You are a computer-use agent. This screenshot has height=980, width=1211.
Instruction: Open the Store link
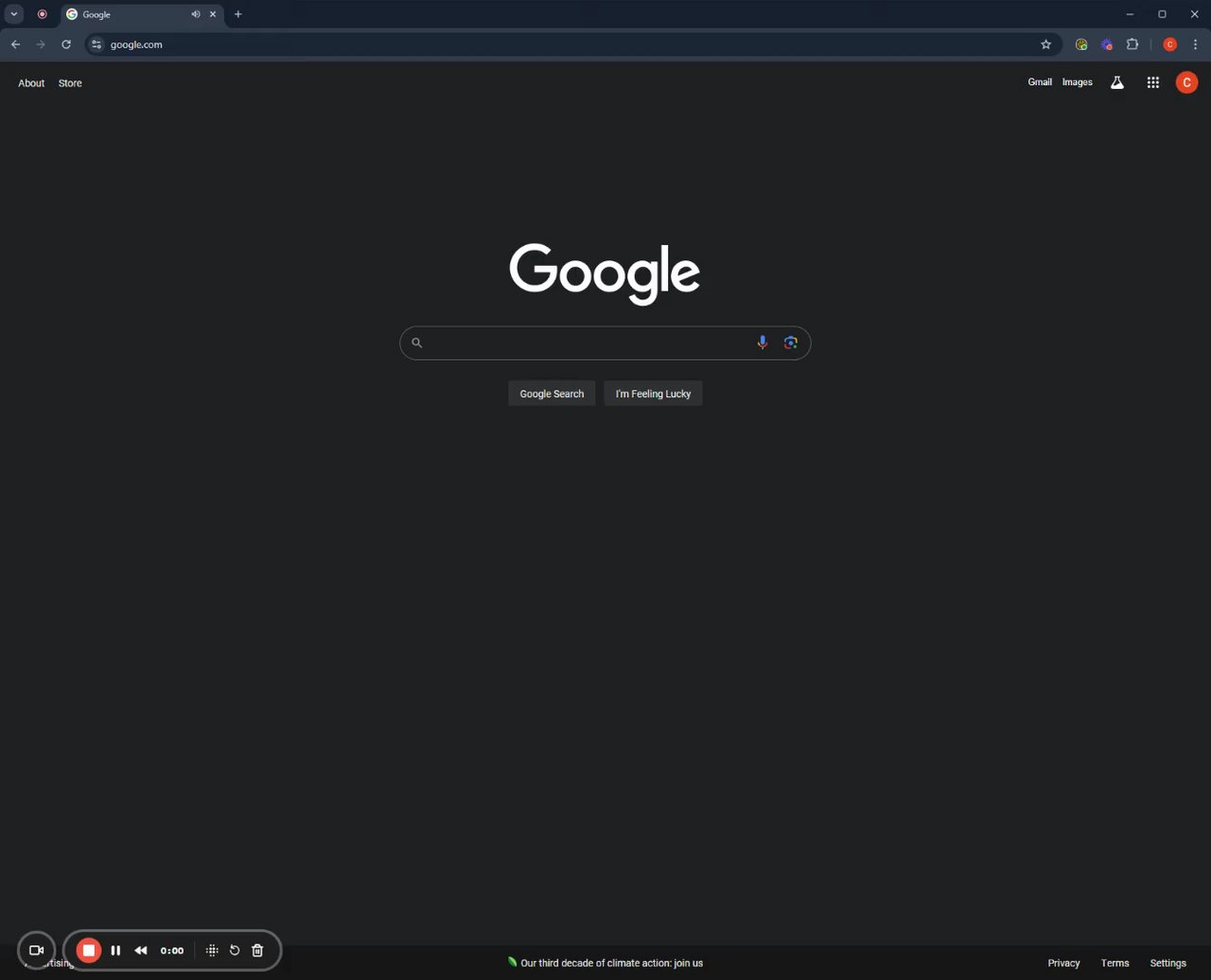70,83
